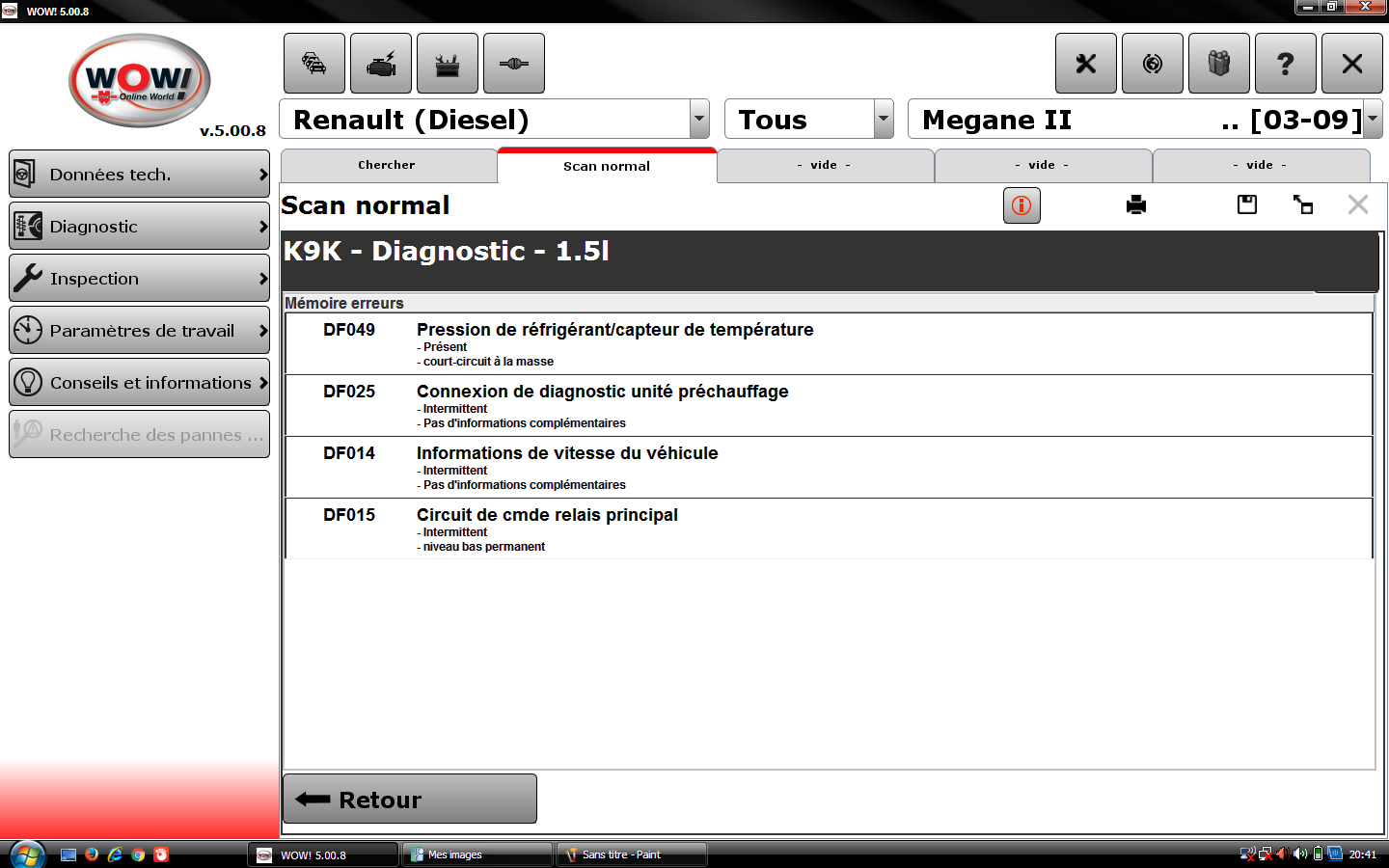The height and width of the screenshot is (868, 1389).
Task: Select fault code DF025
Action: point(349,392)
